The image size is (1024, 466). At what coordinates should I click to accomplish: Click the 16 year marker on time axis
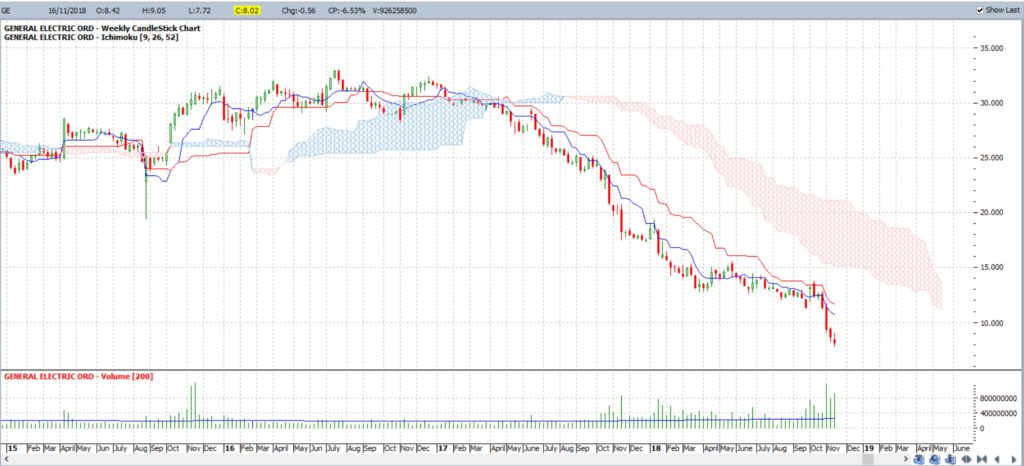pos(229,449)
